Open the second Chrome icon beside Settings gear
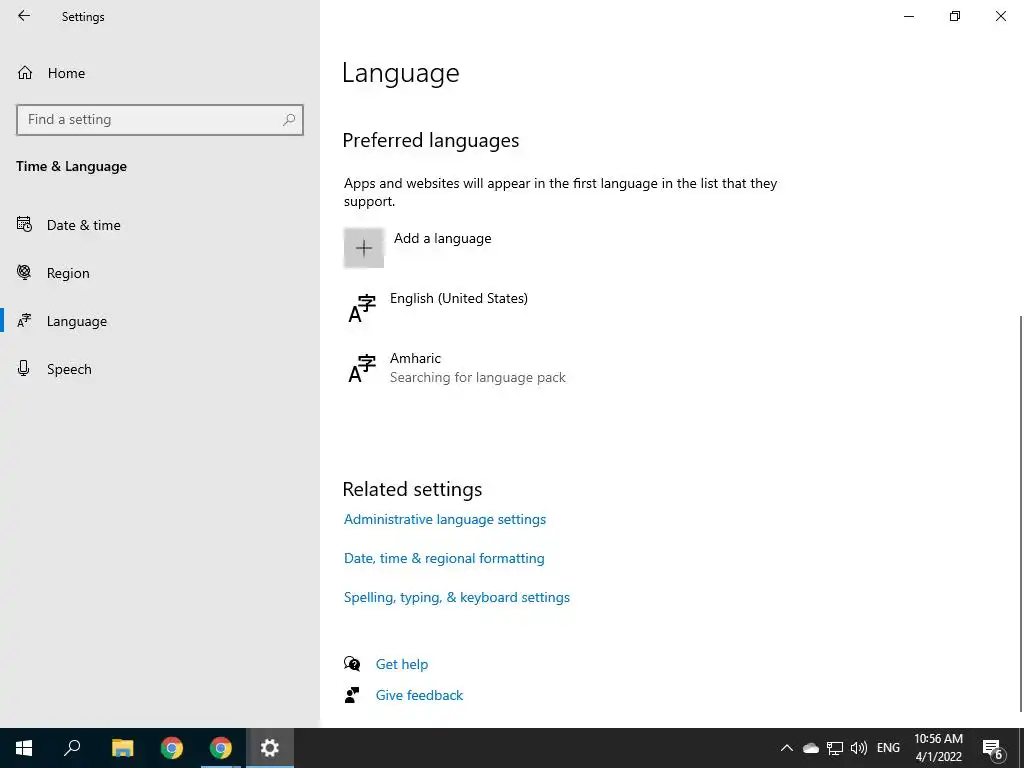Viewport: 1024px width, 768px height. point(221,748)
